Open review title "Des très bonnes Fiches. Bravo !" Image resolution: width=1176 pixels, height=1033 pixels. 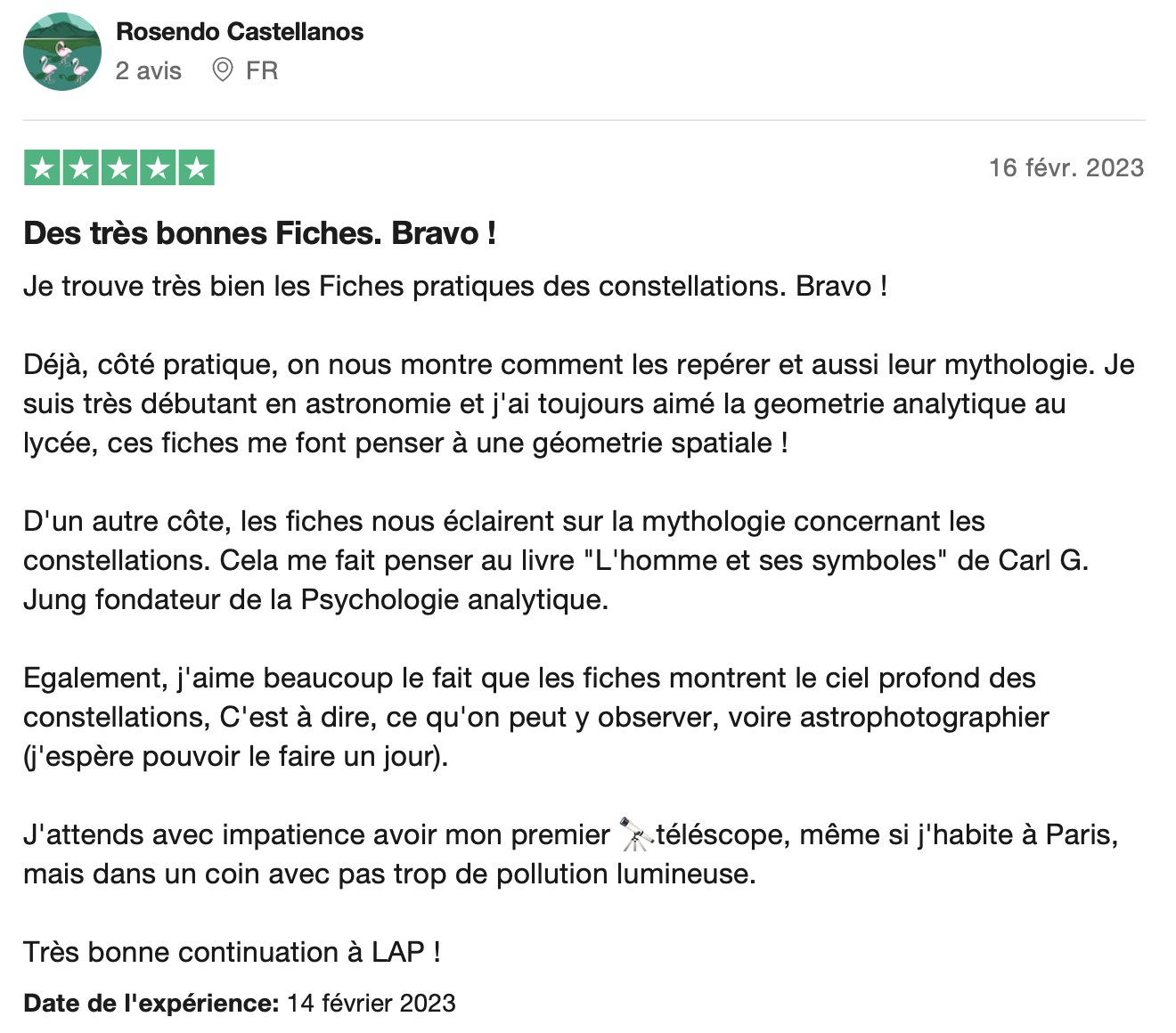click(x=259, y=233)
